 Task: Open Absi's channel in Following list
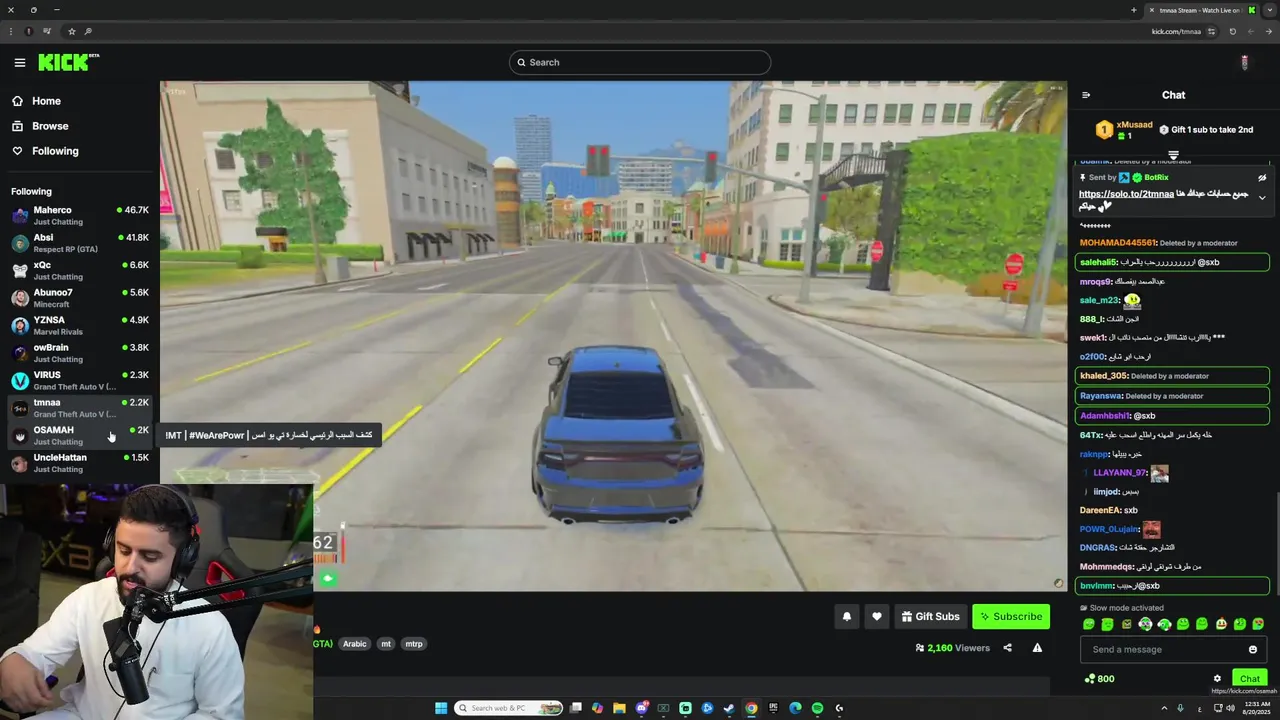pyautogui.click(x=80, y=243)
